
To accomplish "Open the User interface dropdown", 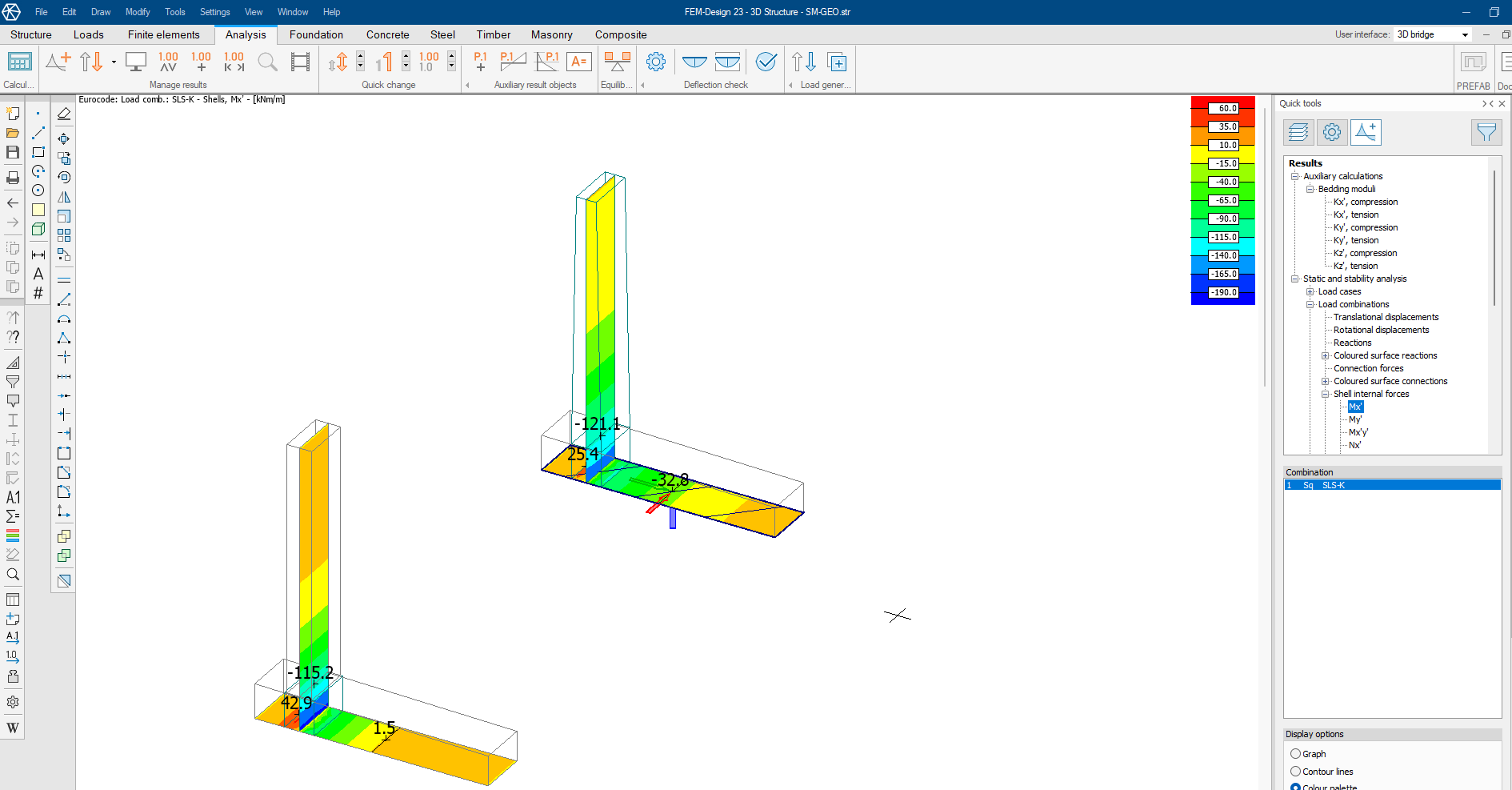I will (x=1433, y=34).
